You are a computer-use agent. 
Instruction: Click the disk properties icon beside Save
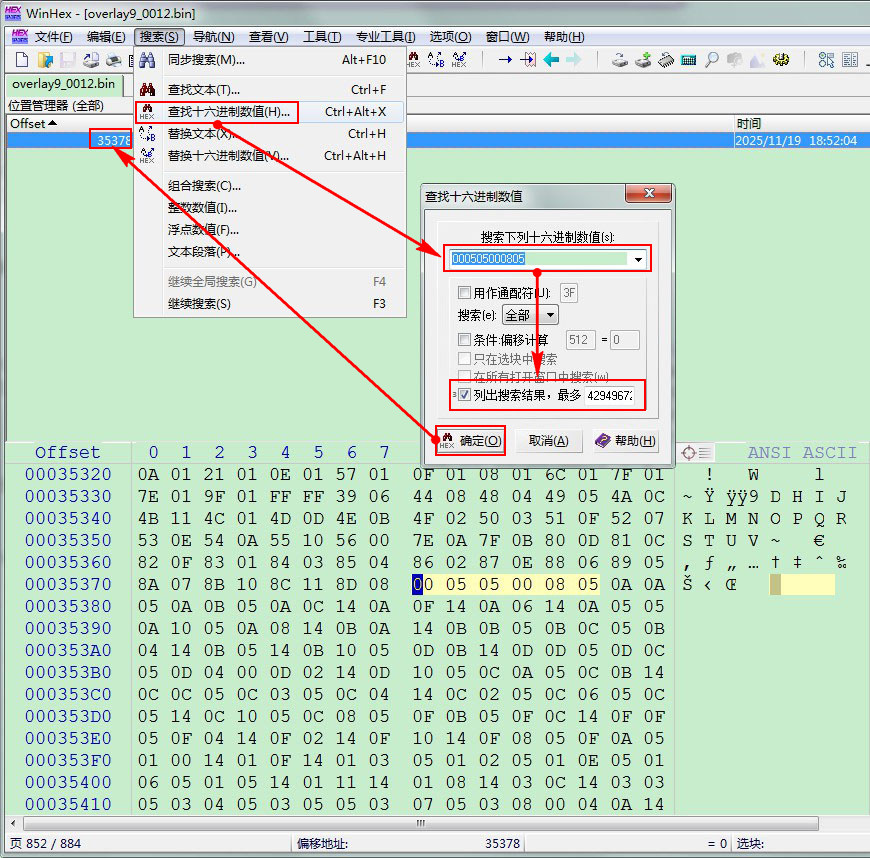[x=91, y=59]
